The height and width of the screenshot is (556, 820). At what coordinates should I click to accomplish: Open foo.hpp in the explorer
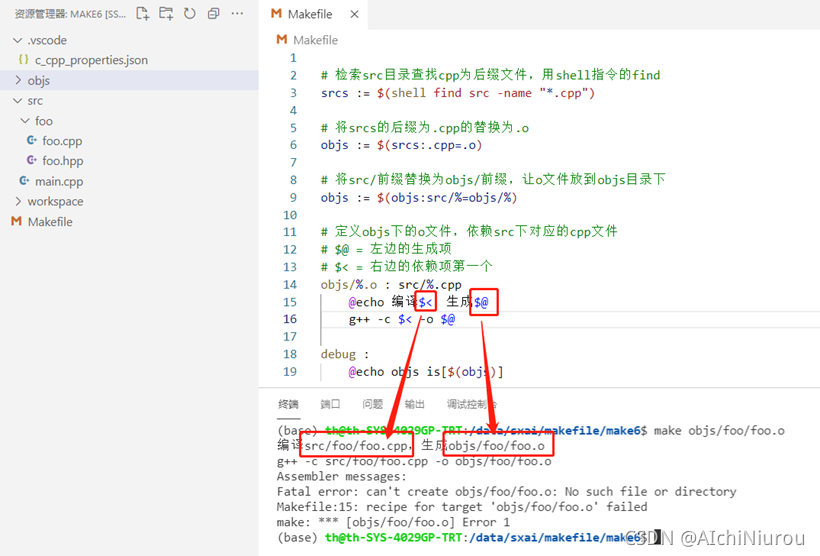click(129, 161)
